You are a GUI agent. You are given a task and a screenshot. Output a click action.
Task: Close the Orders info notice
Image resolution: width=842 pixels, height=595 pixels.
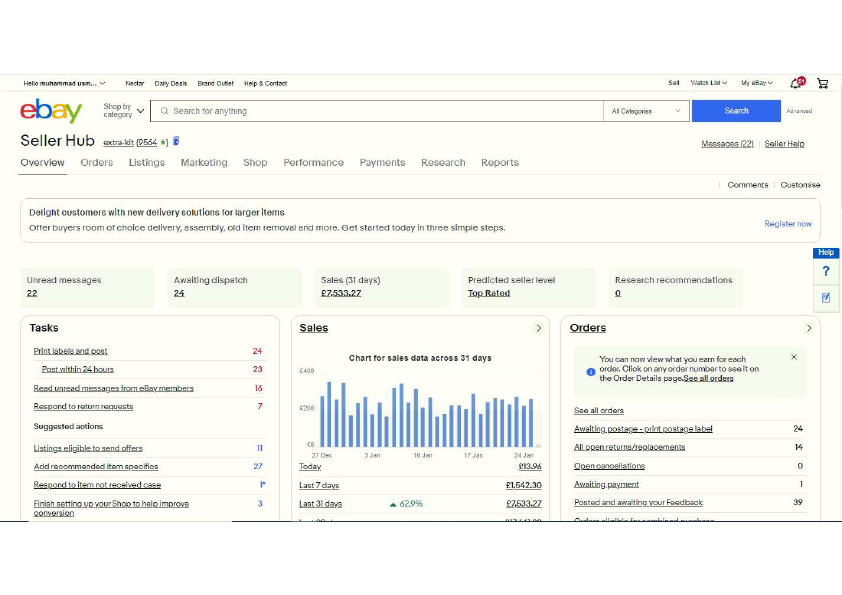pyautogui.click(x=794, y=357)
